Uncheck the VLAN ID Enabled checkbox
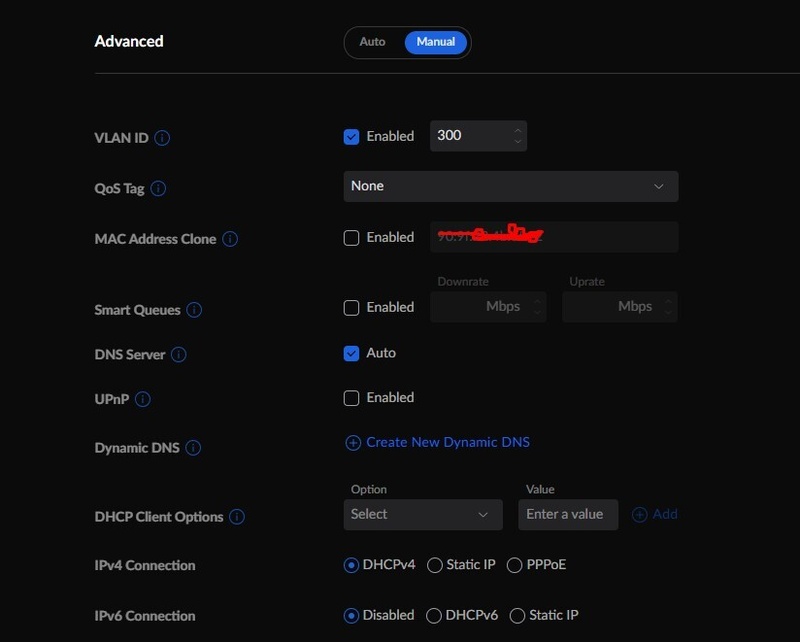Screen dimensions: 800x642 (351, 137)
